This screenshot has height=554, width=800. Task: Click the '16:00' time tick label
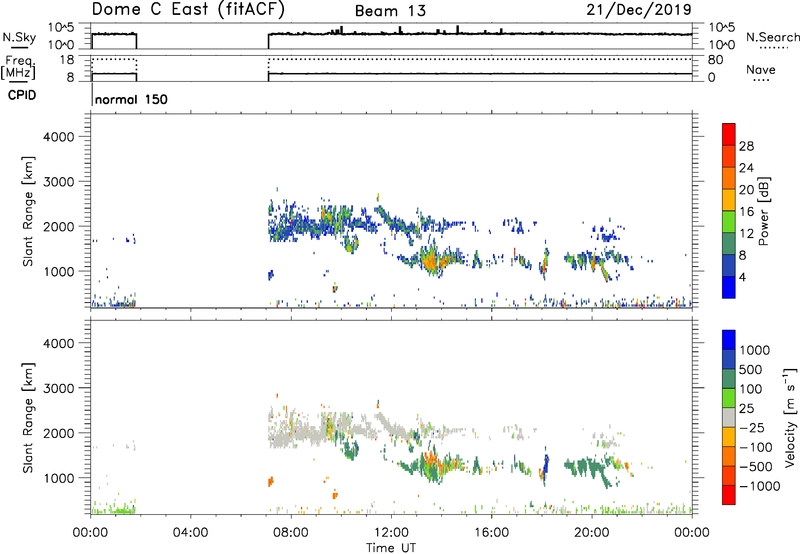(x=491, y=533)
